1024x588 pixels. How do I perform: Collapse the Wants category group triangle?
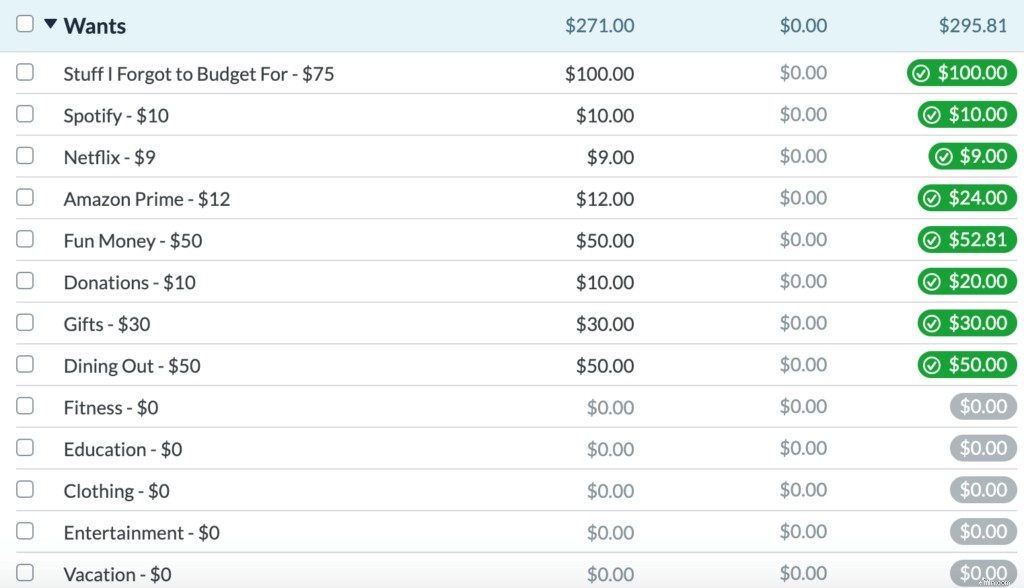(x=50, y=24)
